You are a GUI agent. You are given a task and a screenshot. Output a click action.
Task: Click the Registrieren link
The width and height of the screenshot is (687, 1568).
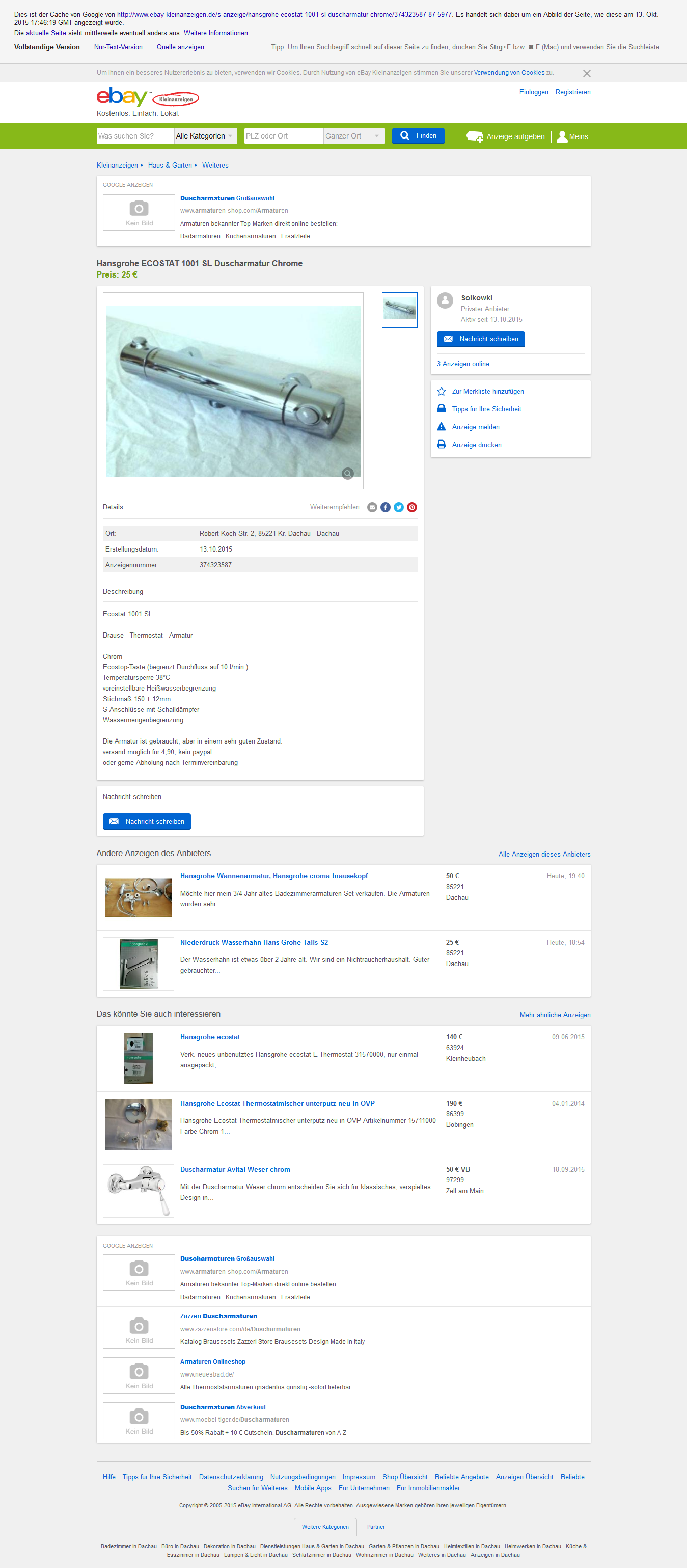572,92
